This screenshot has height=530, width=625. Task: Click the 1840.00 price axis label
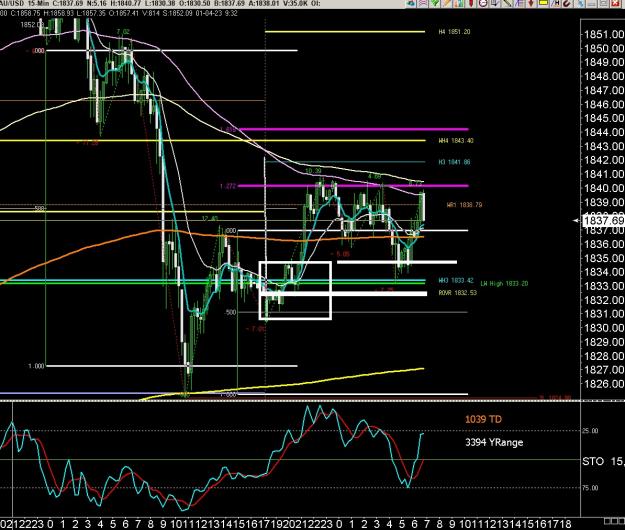click(604, 188)
